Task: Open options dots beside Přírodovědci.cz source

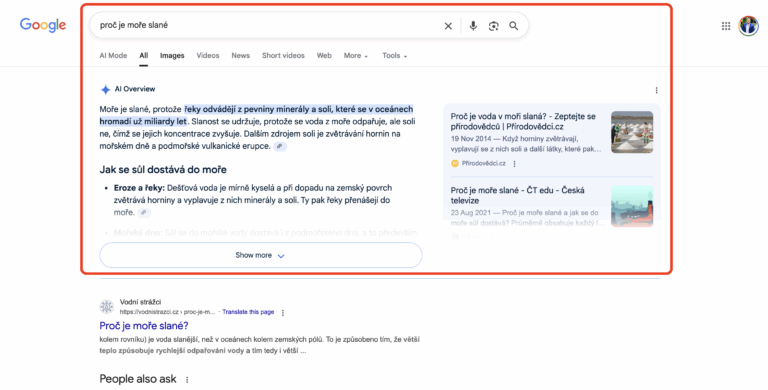Action: [514, 164]
